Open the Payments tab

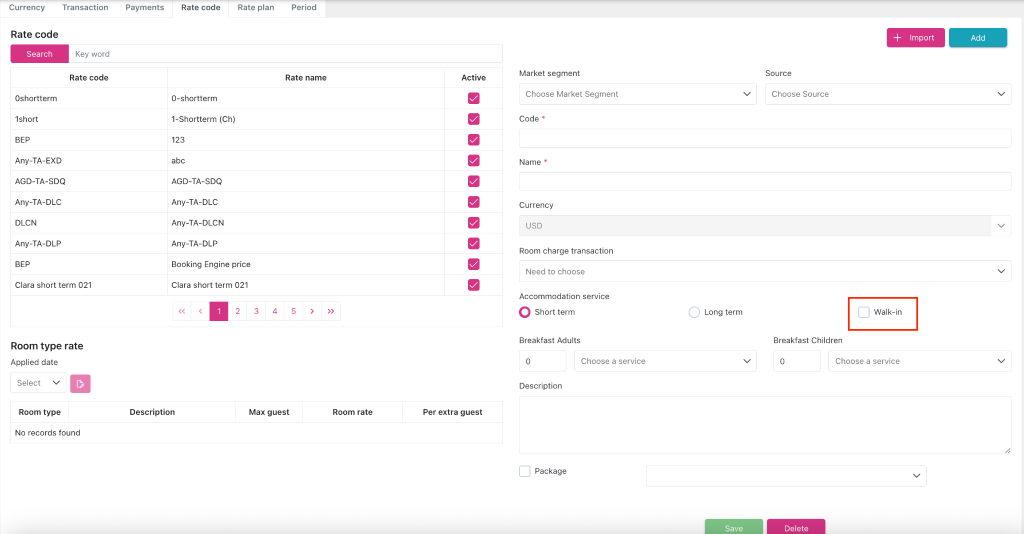tap(144, 8)
